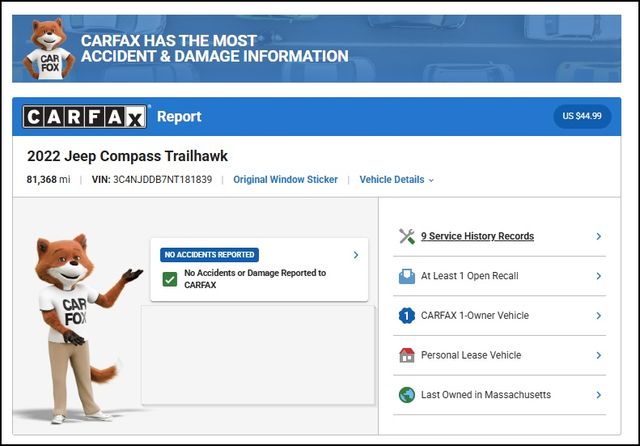Open the Original Window Sticker link
This screenshot has width=640, height=446.
coord(285,180)
